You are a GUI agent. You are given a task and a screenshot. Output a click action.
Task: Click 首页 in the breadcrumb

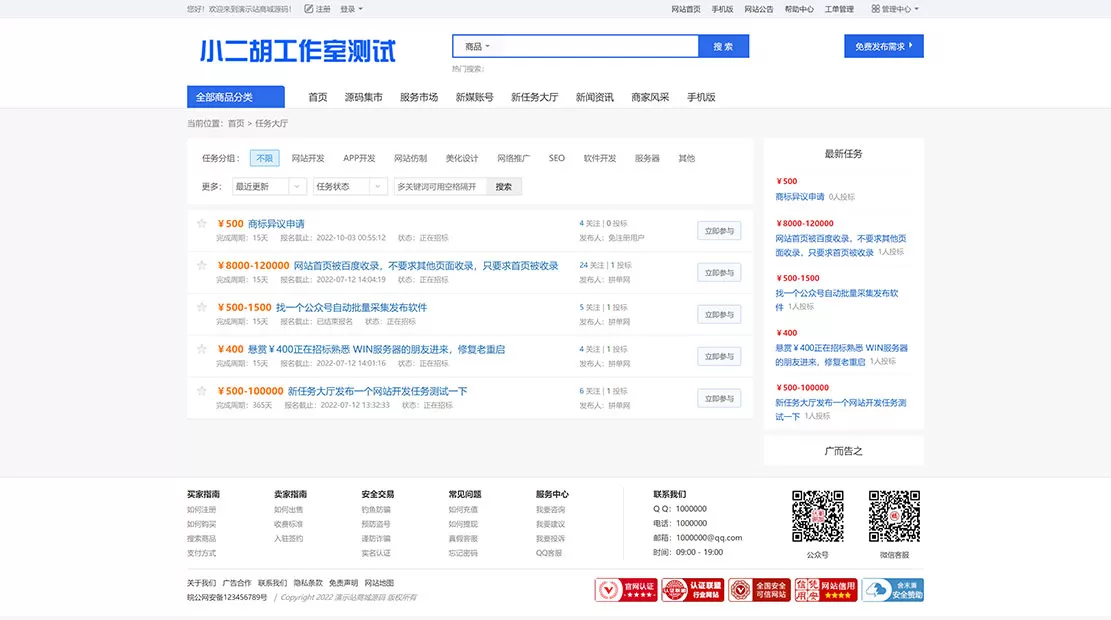236,123
